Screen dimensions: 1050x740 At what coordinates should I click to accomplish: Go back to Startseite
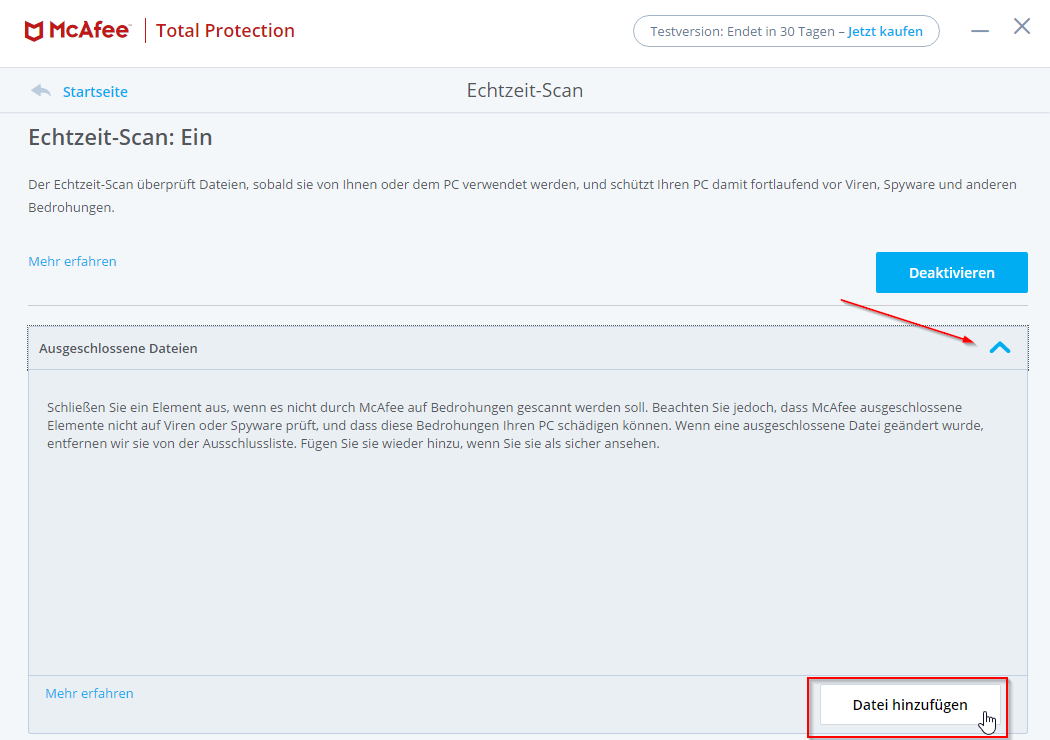click(x=95, y=92)
